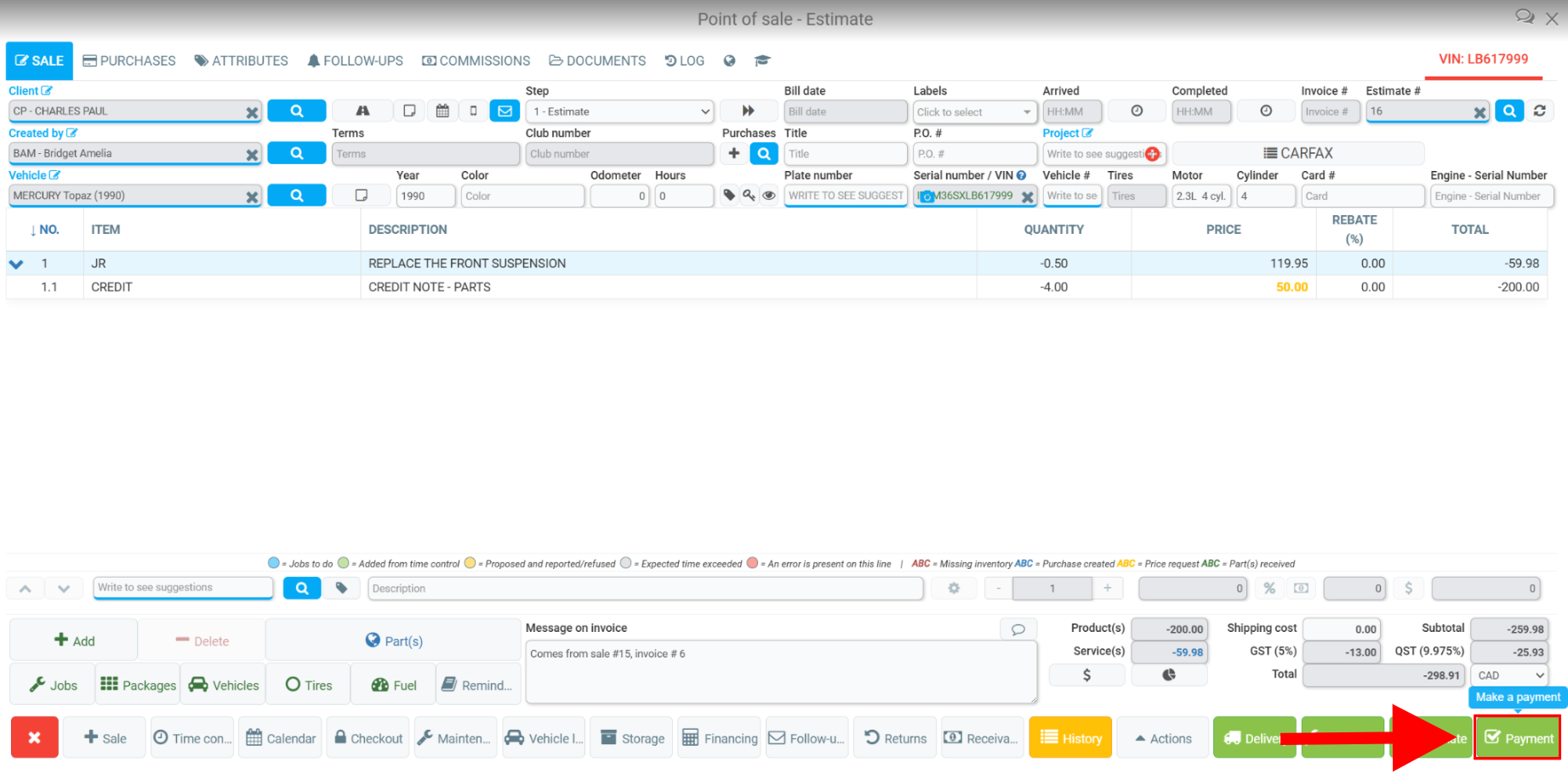Click the chat bubbles icon at top right
Screen dimensions: 1568x774
click(x=1525, y=17)
